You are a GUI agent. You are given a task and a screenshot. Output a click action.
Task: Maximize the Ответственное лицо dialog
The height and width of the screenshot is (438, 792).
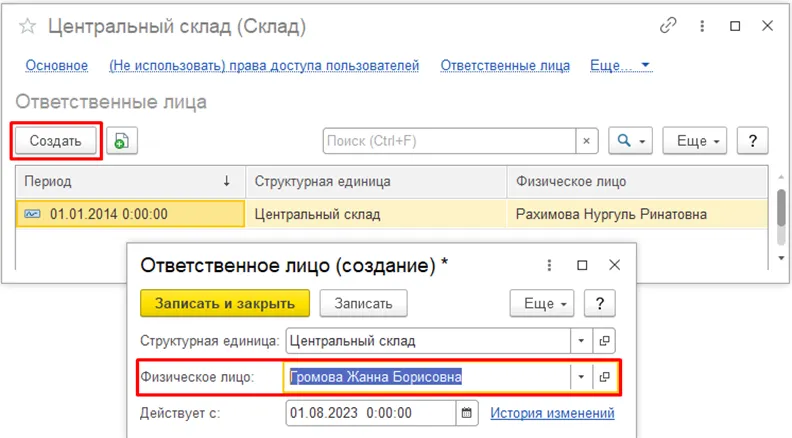(x=582, y=265)
